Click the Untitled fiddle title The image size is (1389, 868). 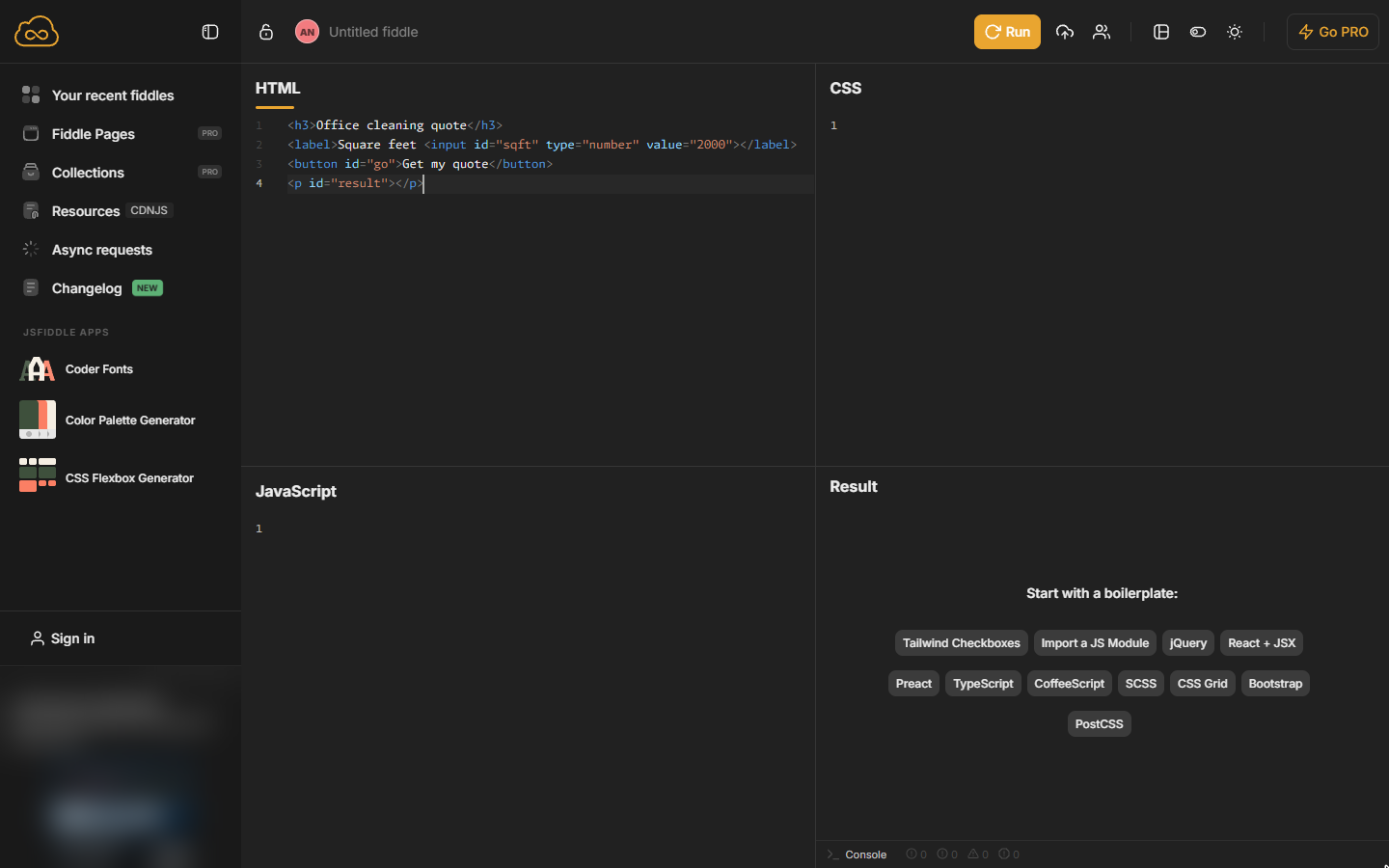click(x=373, y=32)
